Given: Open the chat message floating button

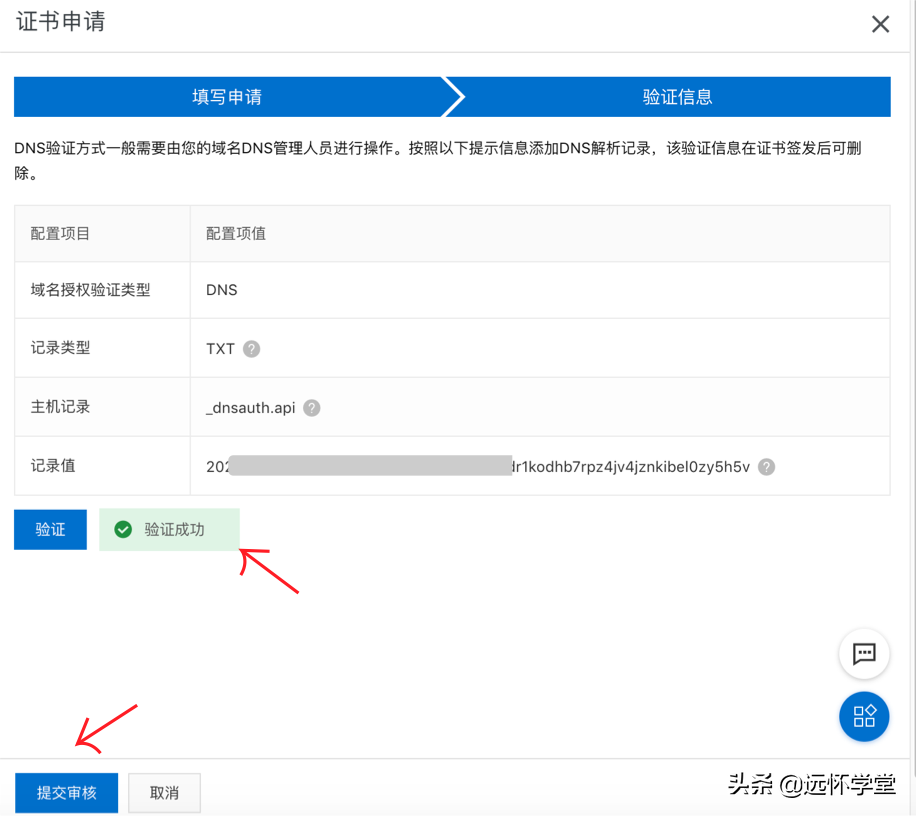Looking at the screenshot, I should (864, 654).
